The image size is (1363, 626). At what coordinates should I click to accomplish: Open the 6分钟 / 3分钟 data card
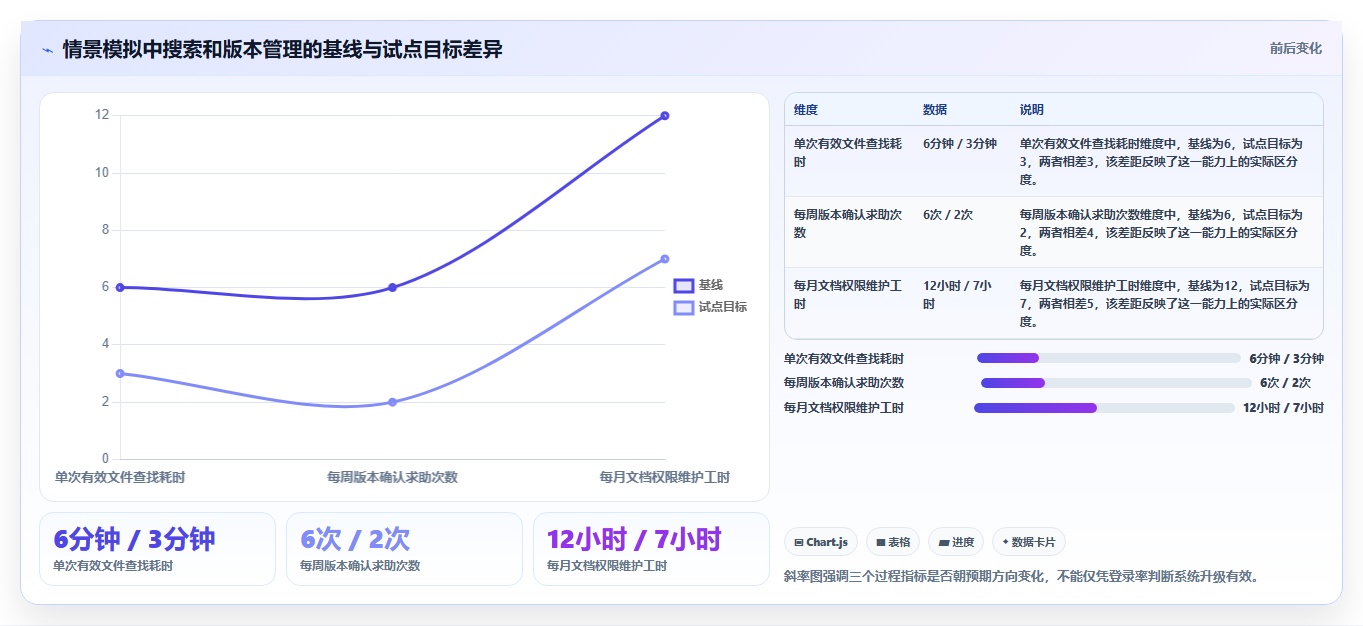157,549
